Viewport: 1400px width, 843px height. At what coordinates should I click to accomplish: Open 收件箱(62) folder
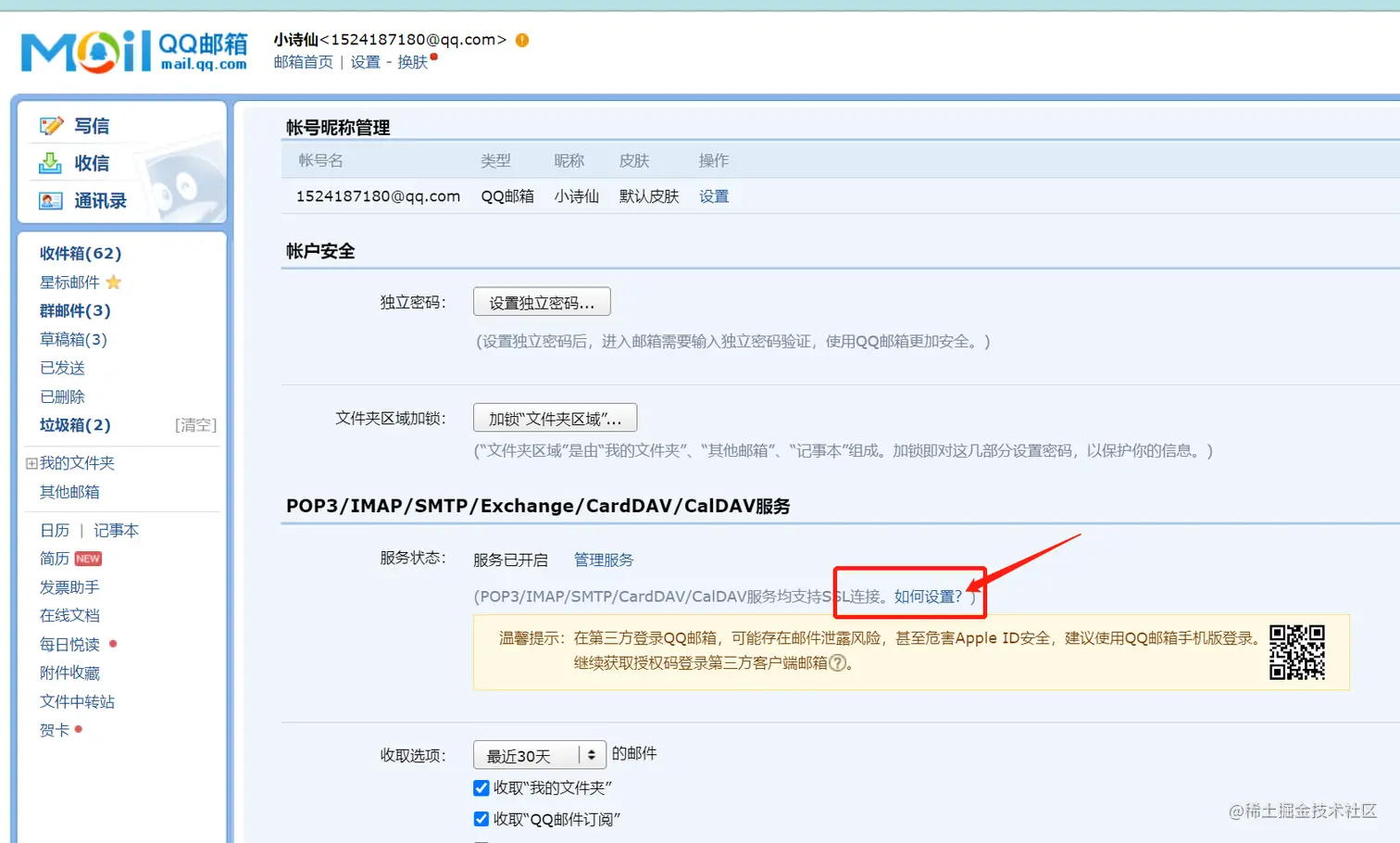point(81,253)
